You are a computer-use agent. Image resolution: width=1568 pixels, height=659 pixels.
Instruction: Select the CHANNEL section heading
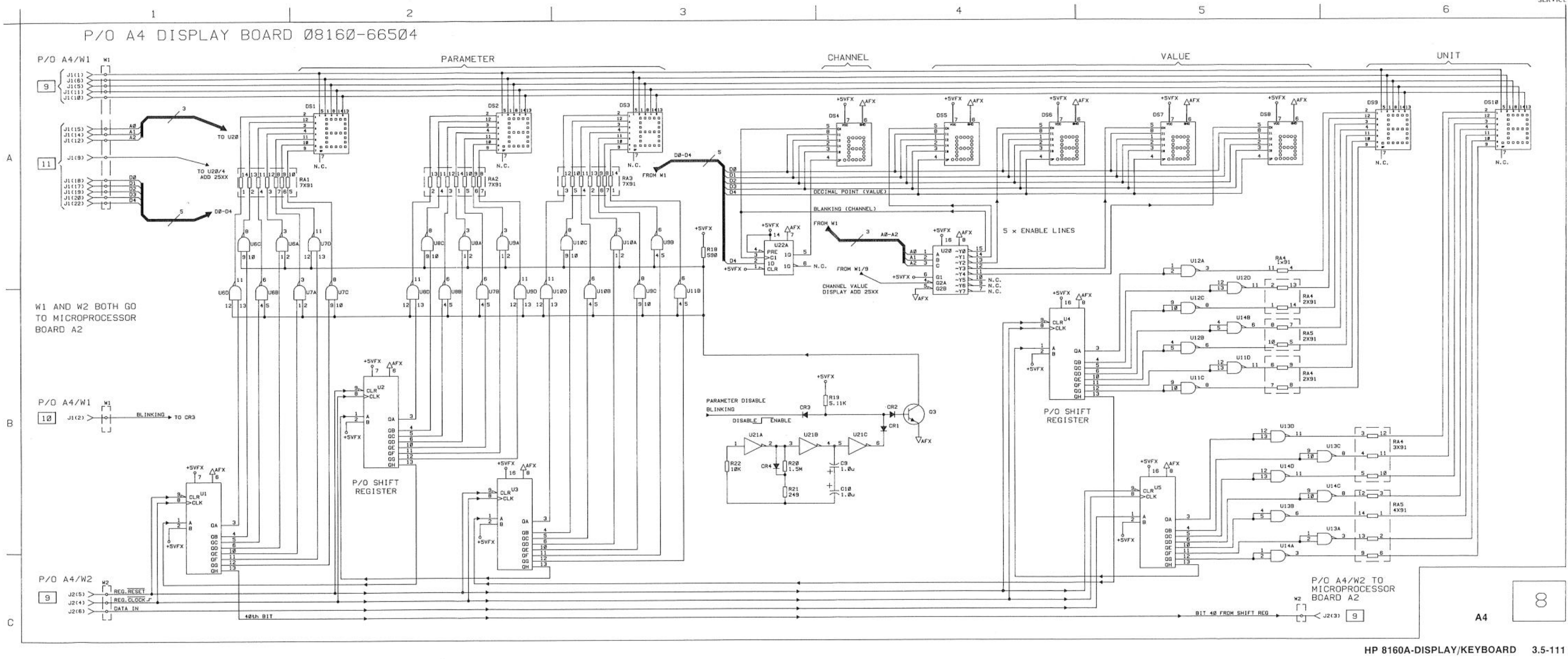point(847,57)
